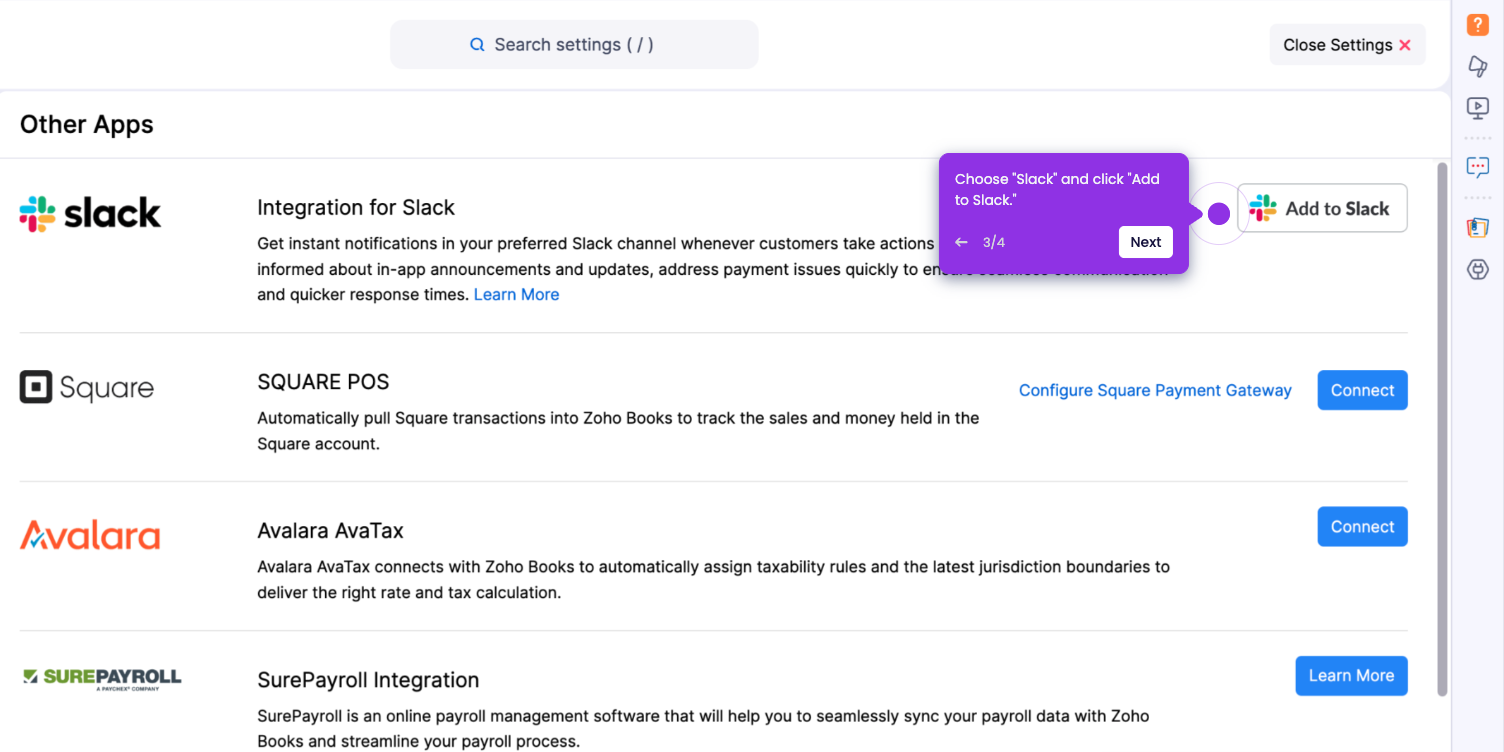
Task: Click the Slack logo
Action: [90, 213]
